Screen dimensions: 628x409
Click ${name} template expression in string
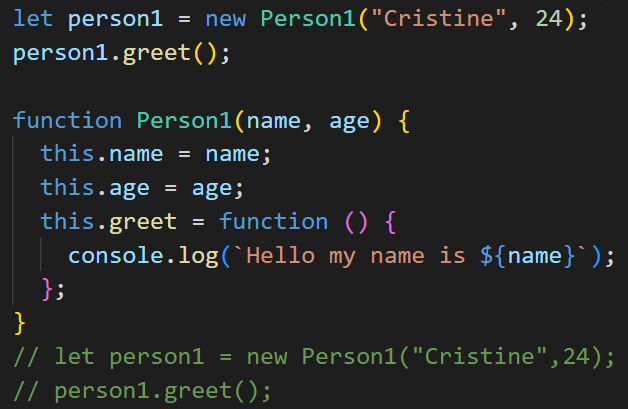click(527, 256)
